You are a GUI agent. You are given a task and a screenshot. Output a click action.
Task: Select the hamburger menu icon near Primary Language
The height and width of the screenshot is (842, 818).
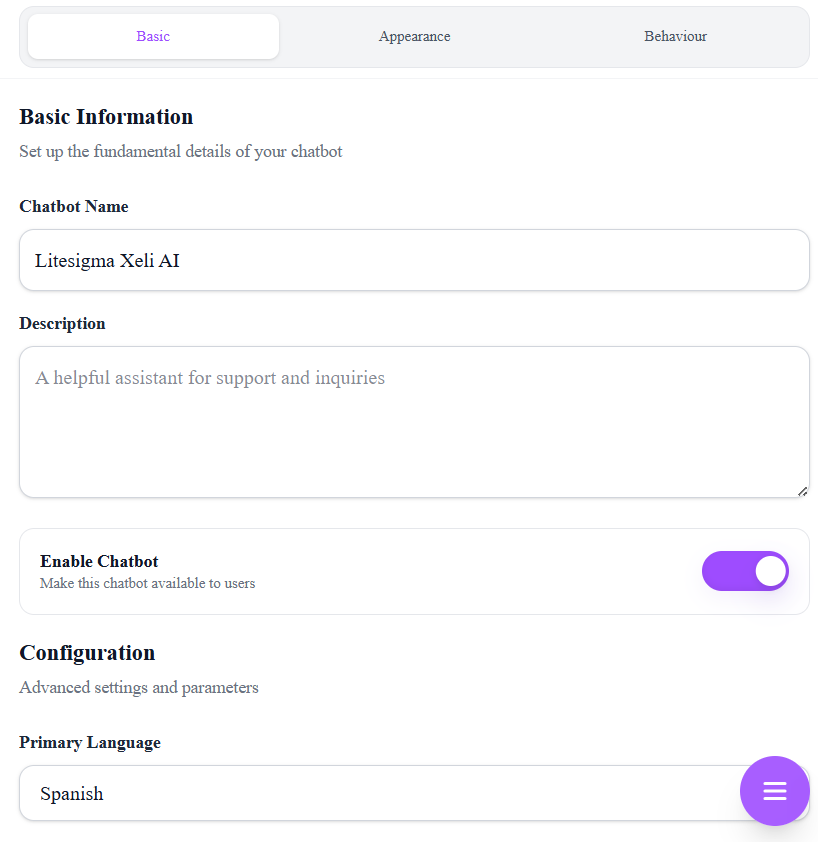(775, 791)
